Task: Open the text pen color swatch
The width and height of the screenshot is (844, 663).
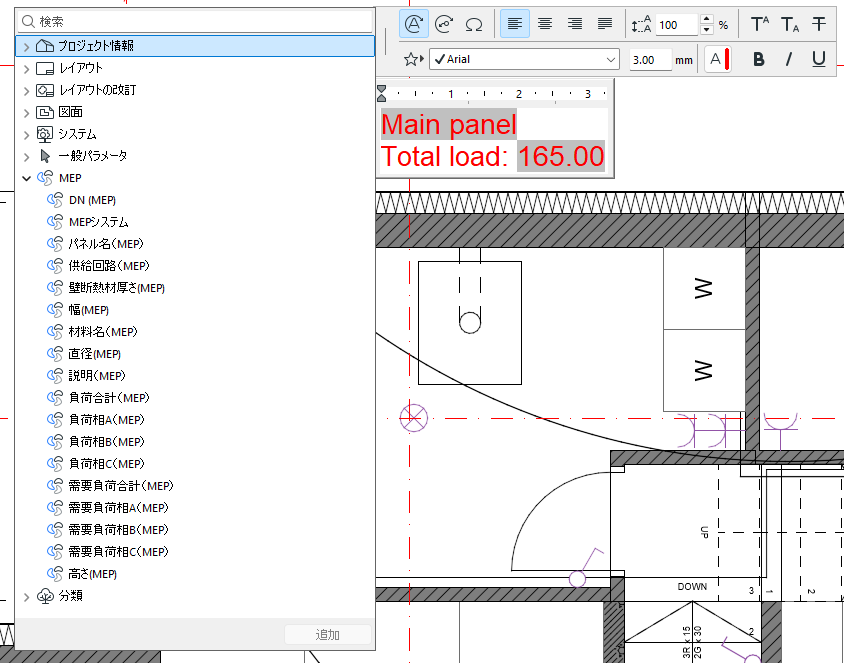Action: click(718, 59)
